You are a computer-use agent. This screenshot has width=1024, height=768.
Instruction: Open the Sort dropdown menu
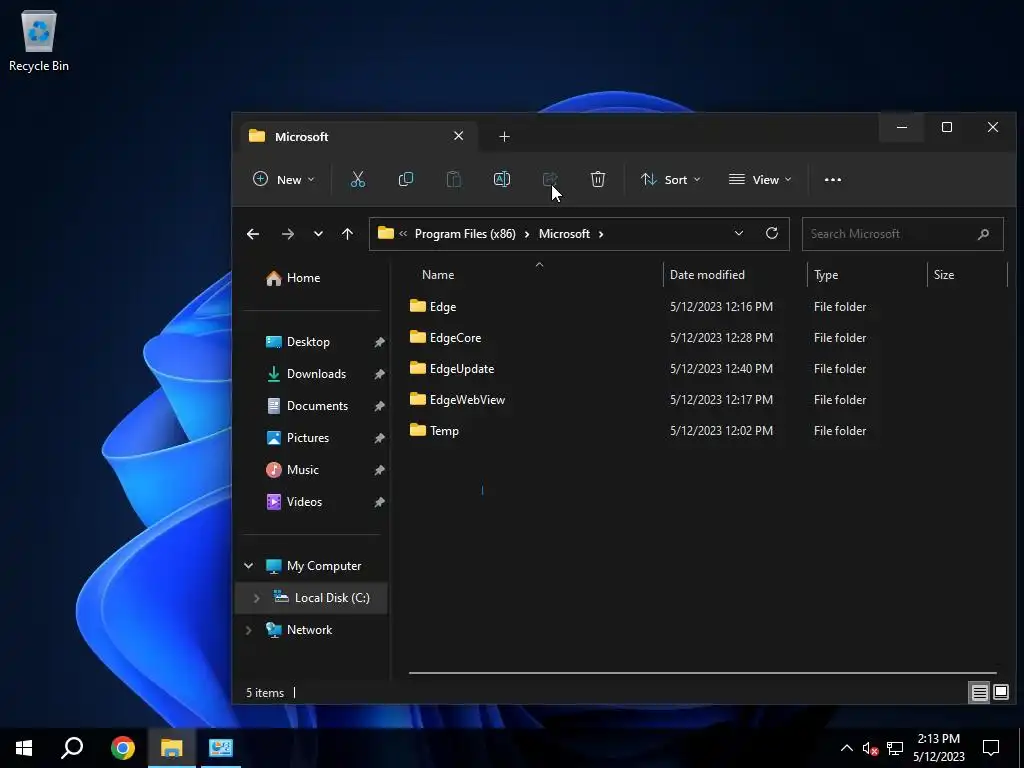click(671, 180)
